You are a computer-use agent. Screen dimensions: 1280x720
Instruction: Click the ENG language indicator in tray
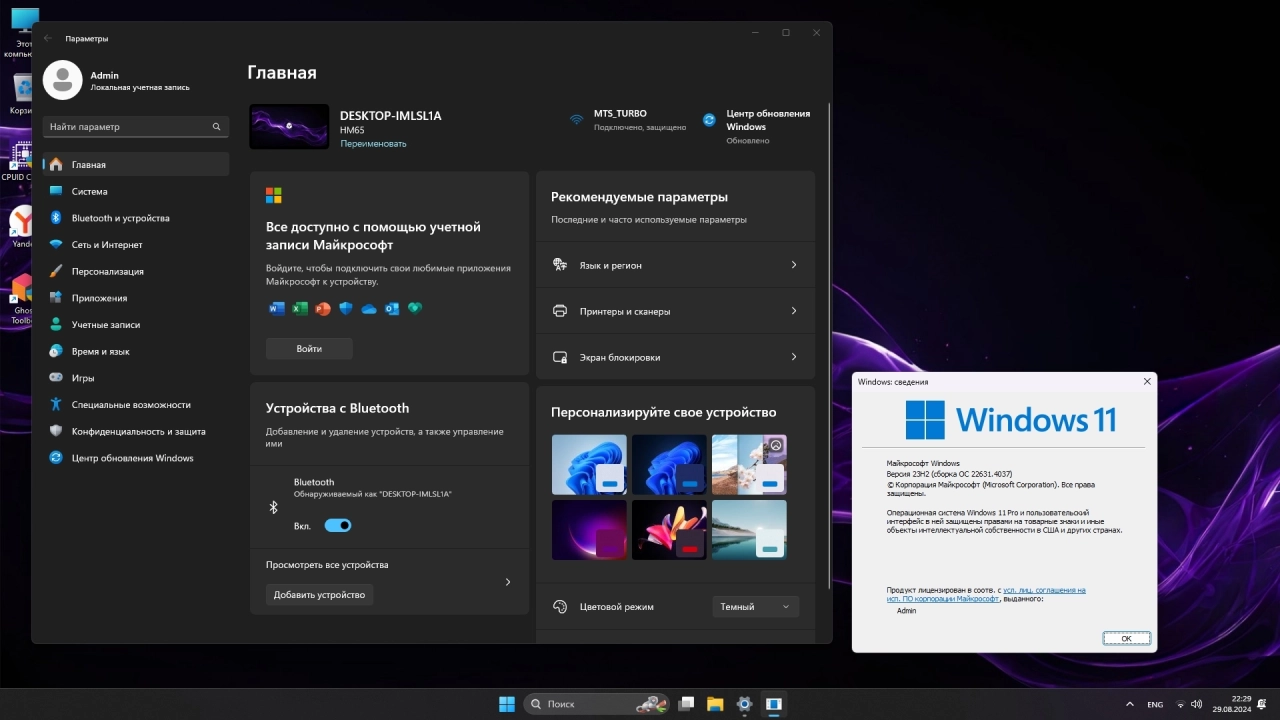(x=1155, y=704)
